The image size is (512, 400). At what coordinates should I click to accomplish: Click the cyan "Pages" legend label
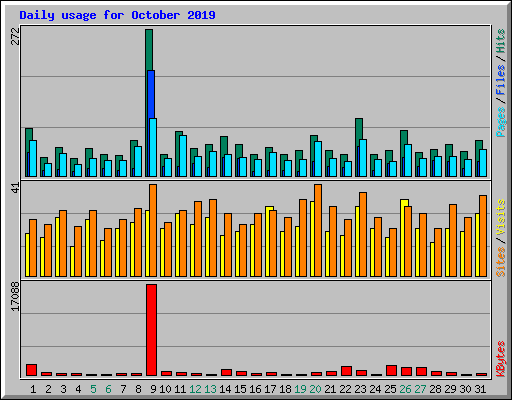(x=501, y=122)
